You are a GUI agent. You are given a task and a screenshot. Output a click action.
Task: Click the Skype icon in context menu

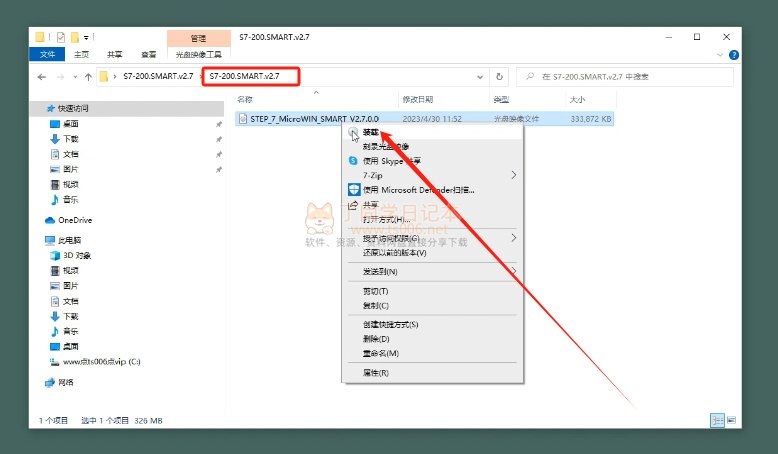pos(353,161)
